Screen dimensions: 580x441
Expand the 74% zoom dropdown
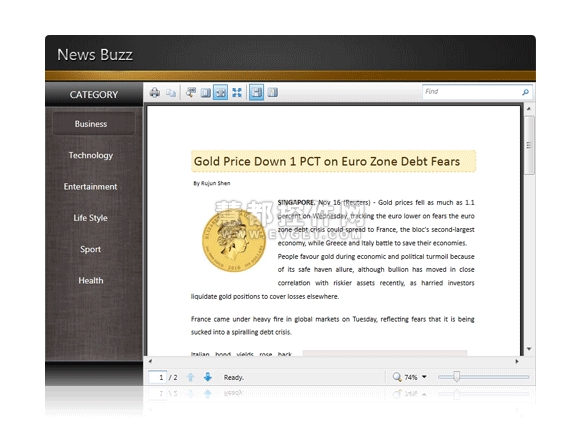(424, 377)
